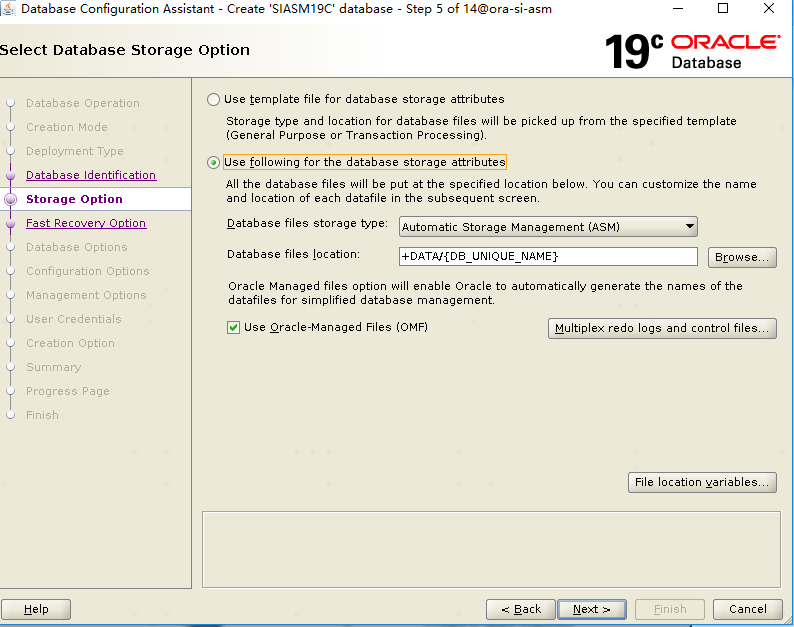Click 'Database Operation' step text
The width and height of the screenshot is (794, 627).
[83, 103]
